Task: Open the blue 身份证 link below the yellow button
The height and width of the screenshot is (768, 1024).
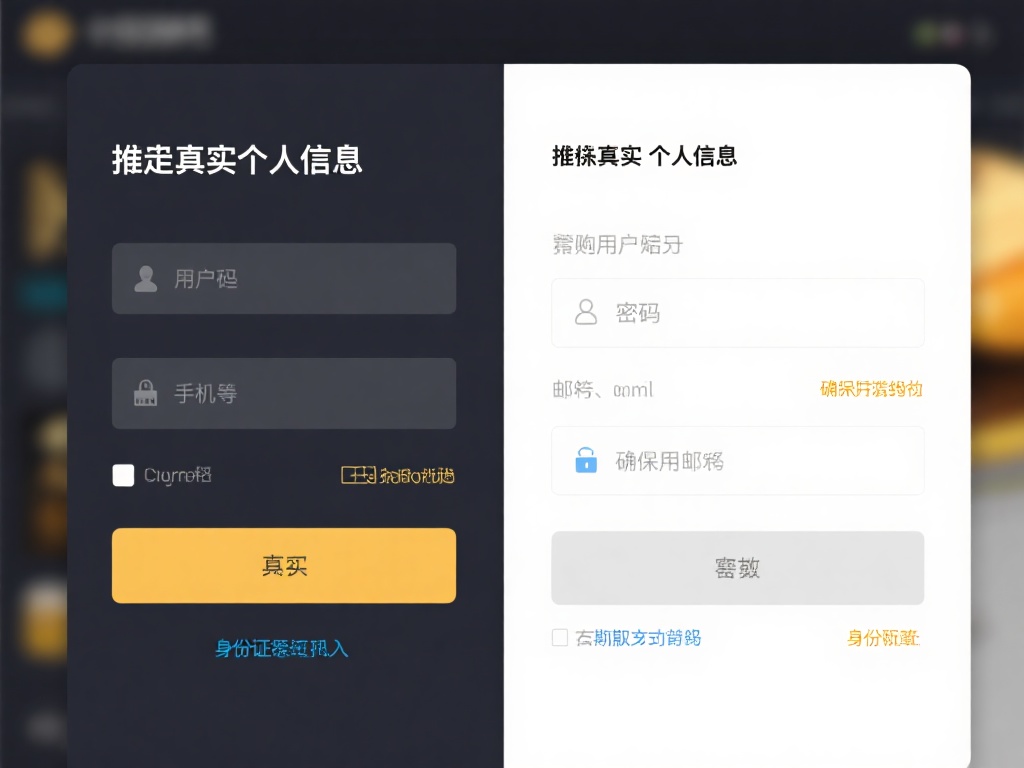Action: (x=283, y=648)
